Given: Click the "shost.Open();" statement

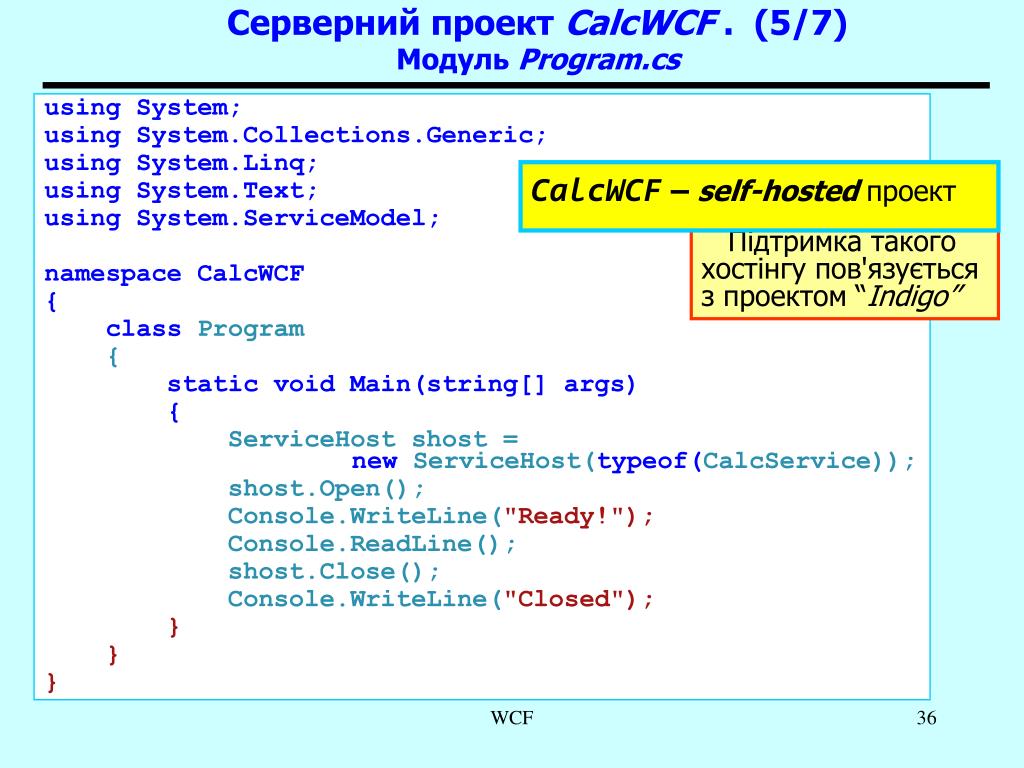Looking at the screenshot, I should [x=327, y=488].
